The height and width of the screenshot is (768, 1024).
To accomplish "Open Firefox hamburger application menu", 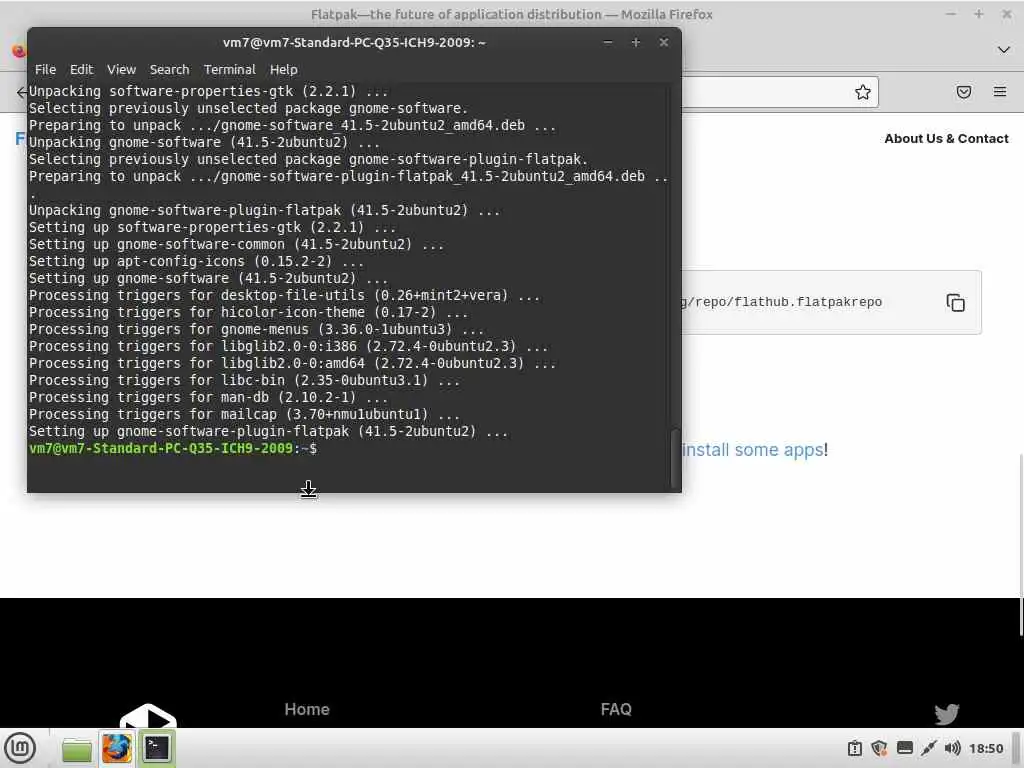I will (1000, 92).
